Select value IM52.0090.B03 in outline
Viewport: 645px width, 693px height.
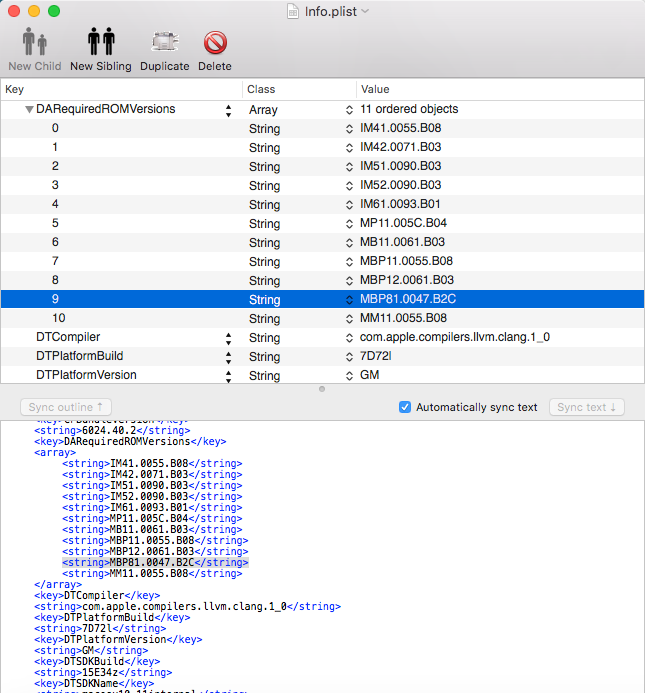(x=401, y=185)
